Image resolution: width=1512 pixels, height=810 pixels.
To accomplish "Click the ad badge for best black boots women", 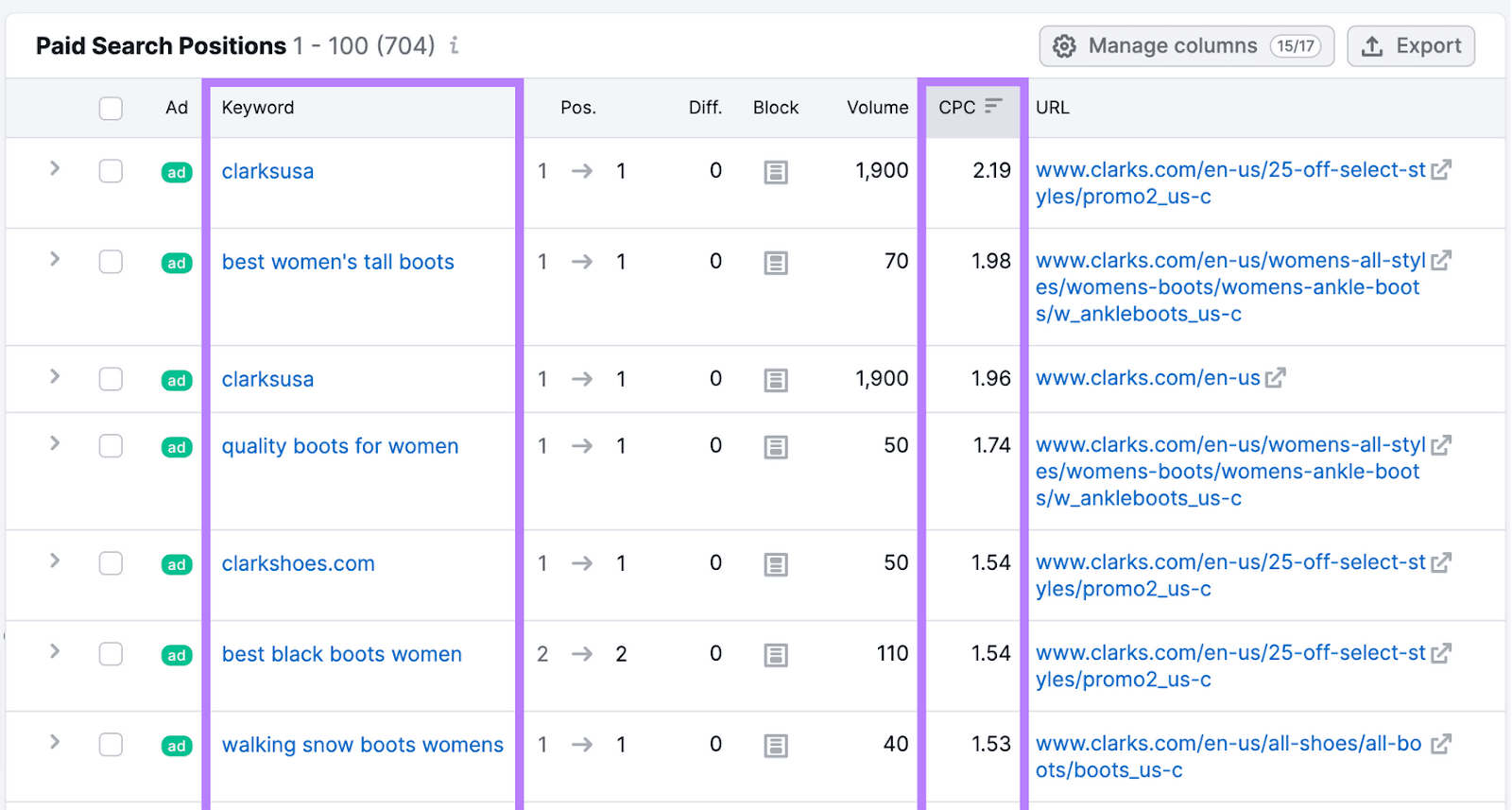I will [177, 655].
